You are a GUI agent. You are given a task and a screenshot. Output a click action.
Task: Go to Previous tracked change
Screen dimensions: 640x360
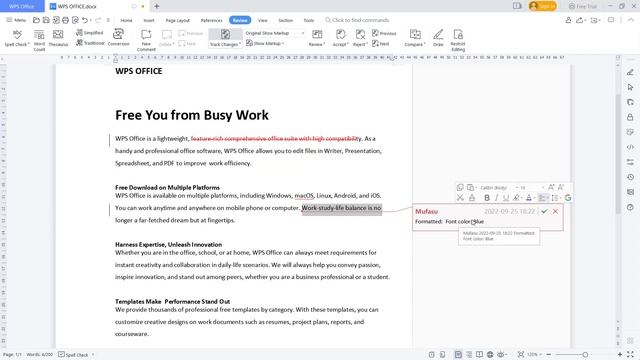pyautogui.click(x=384, y=33)
